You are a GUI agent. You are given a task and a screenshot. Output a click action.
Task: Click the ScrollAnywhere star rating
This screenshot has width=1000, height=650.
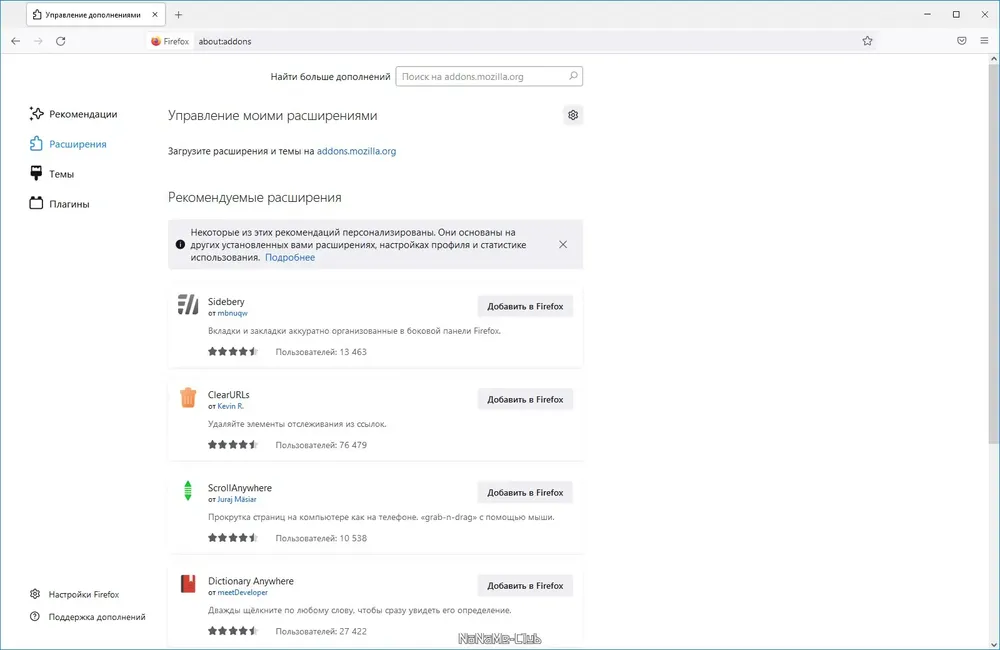point(233,538)
